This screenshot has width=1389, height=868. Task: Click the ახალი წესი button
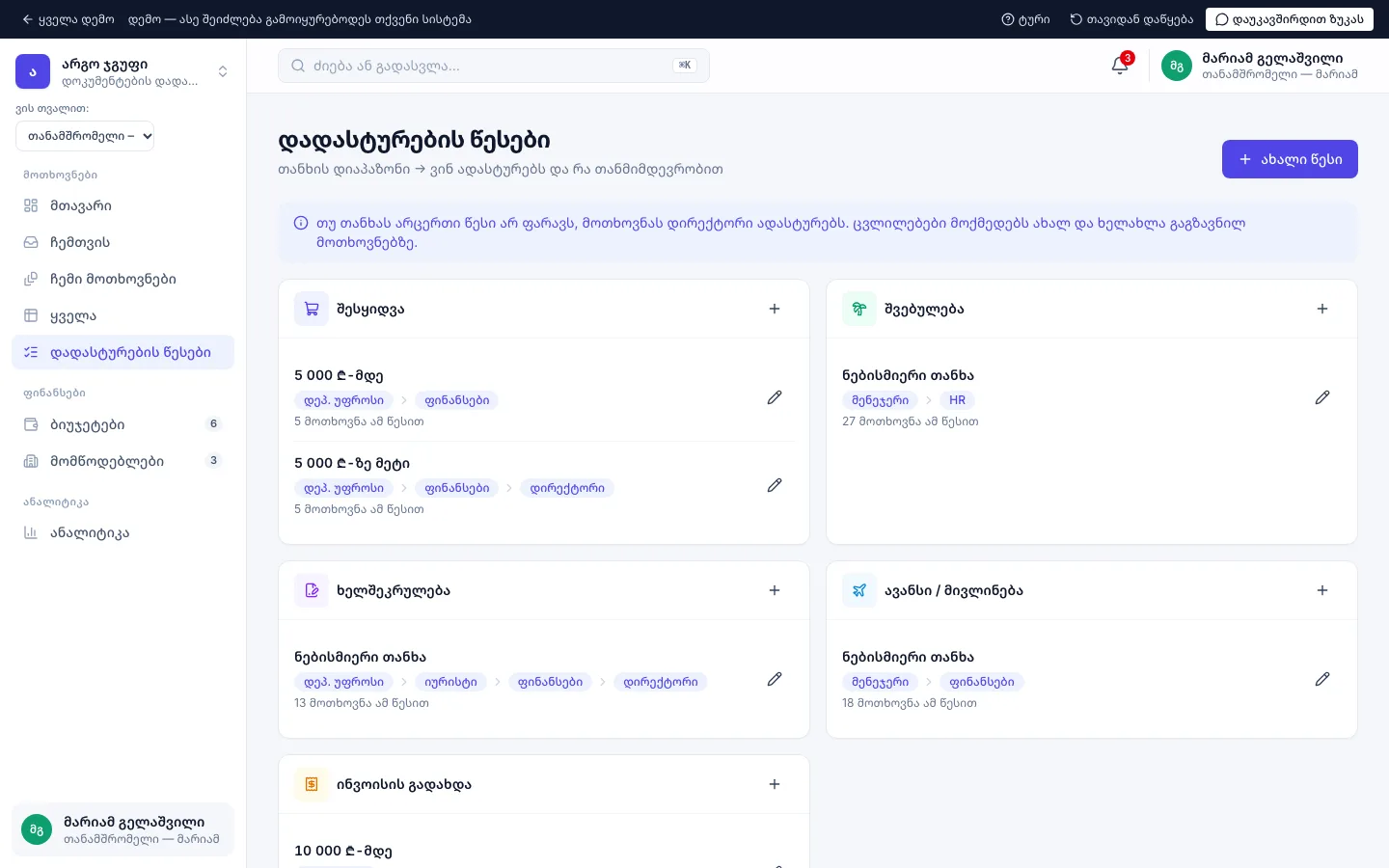1290,159
